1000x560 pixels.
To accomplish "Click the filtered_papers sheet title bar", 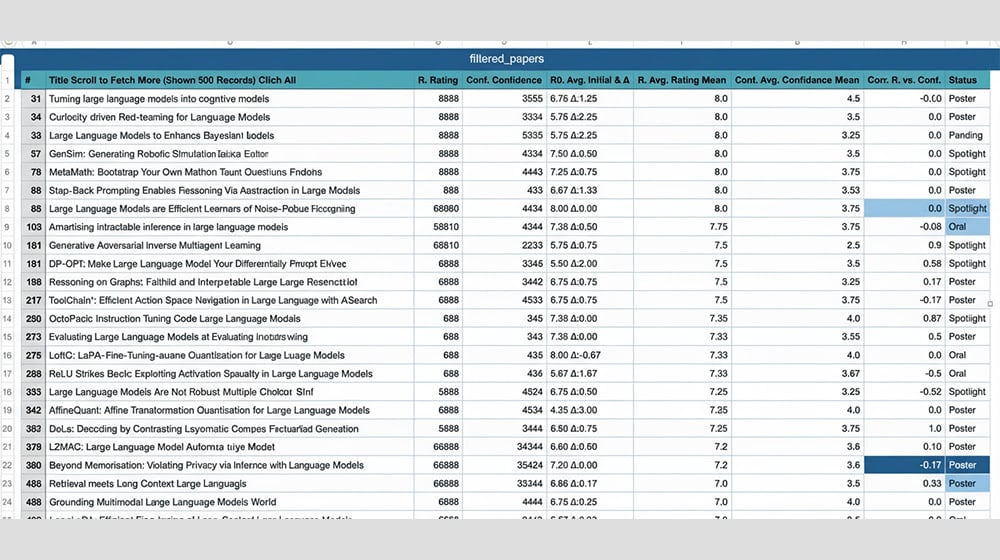I will pos(506,59).
